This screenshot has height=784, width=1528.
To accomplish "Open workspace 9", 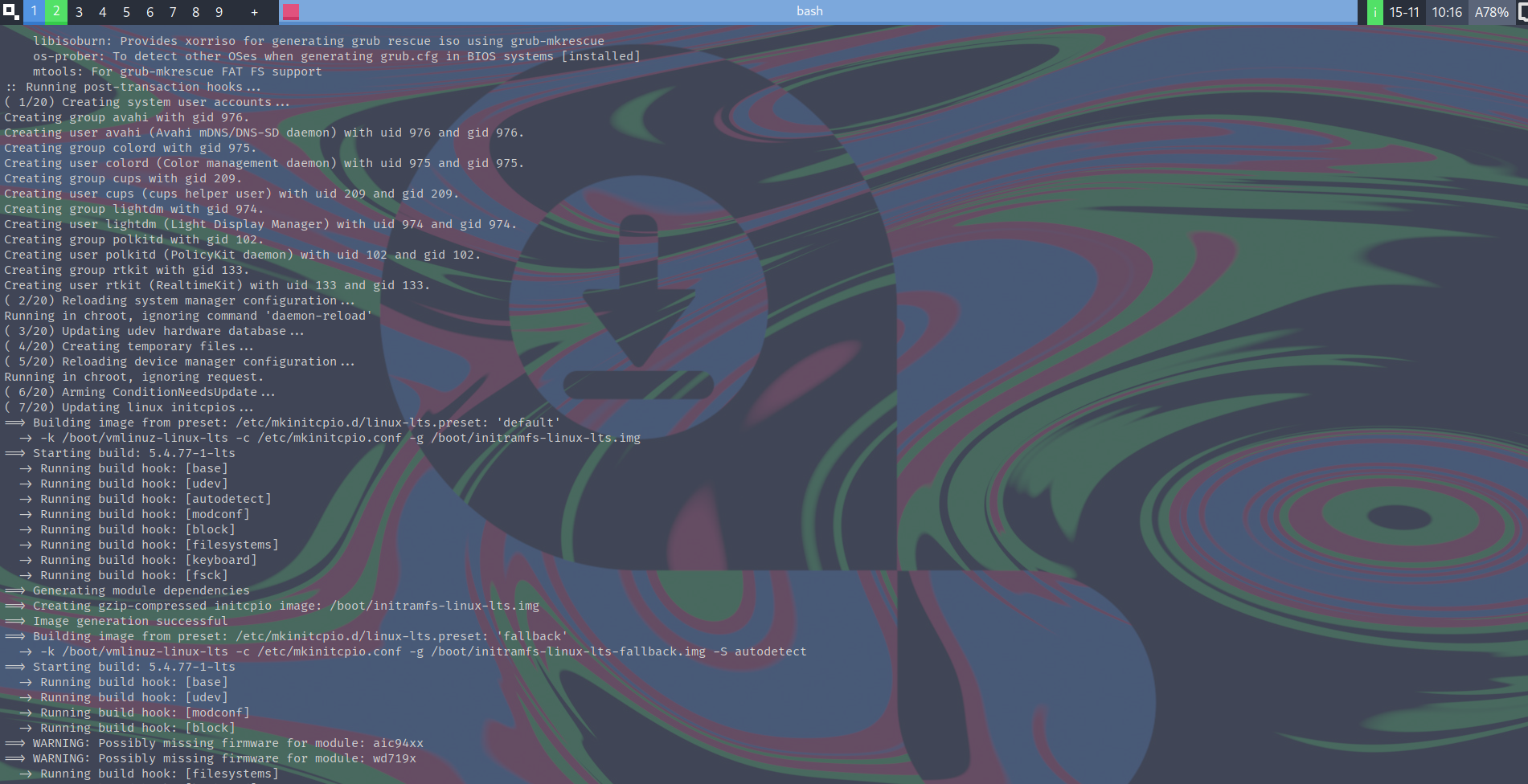I will 219,12.
